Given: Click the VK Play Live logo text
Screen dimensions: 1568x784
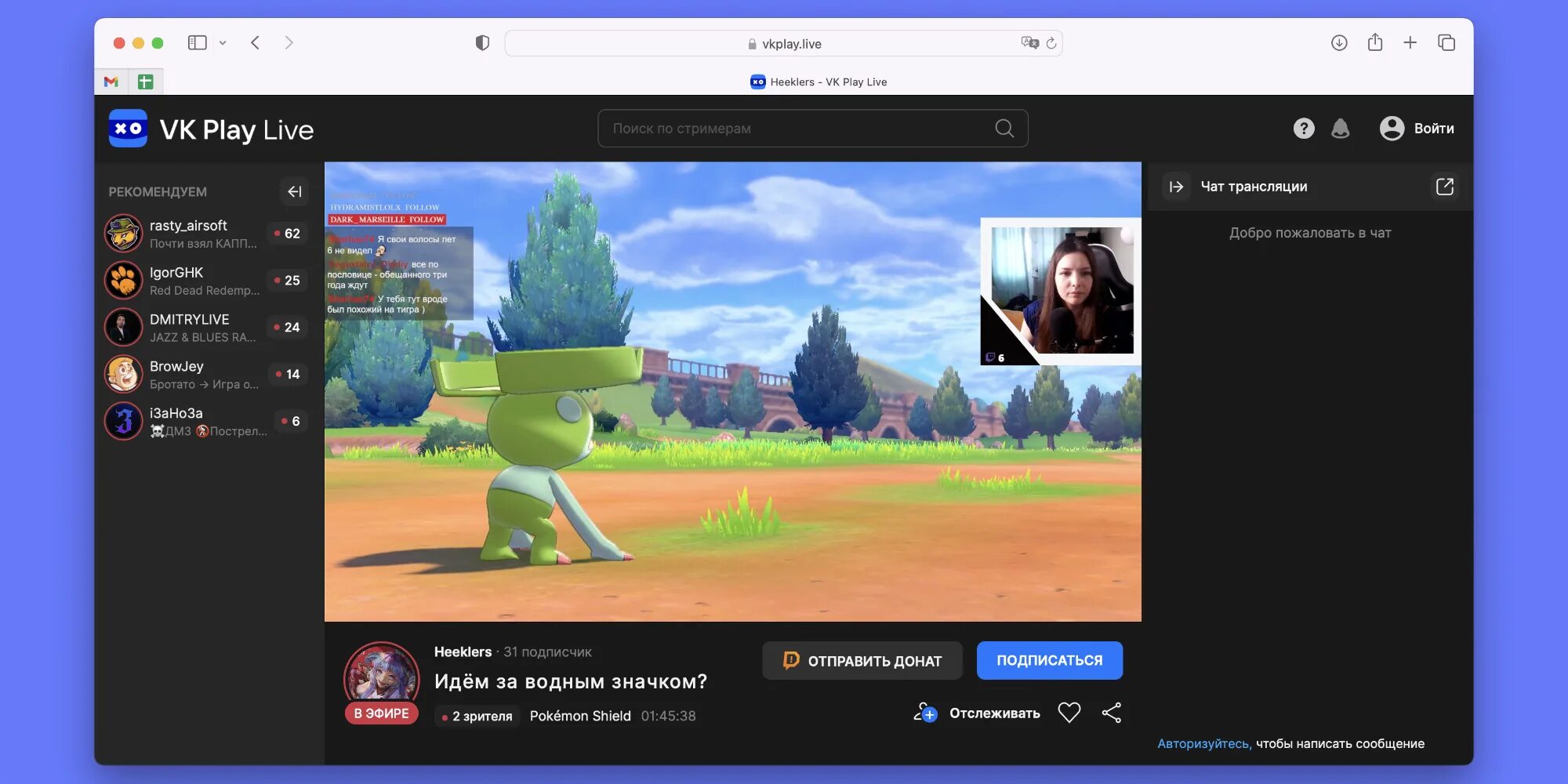Looking at the screenshot, I should click(237, 129).
